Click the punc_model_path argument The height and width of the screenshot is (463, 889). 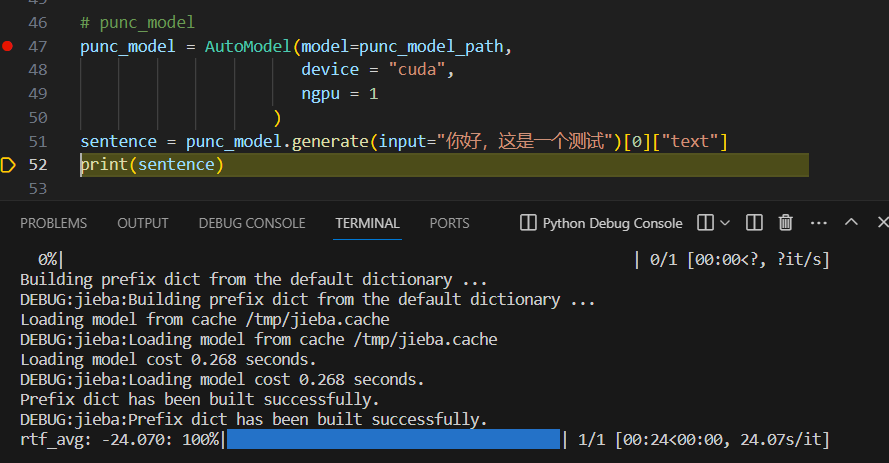click(x=431, y=47)
